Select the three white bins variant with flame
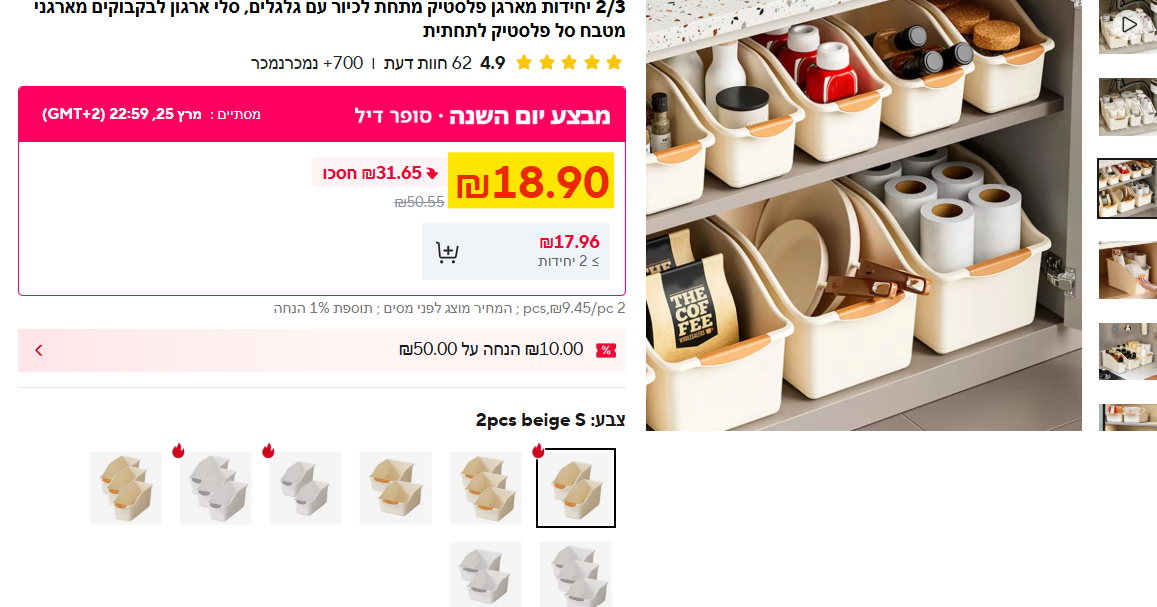 click(x=215, y=488)
